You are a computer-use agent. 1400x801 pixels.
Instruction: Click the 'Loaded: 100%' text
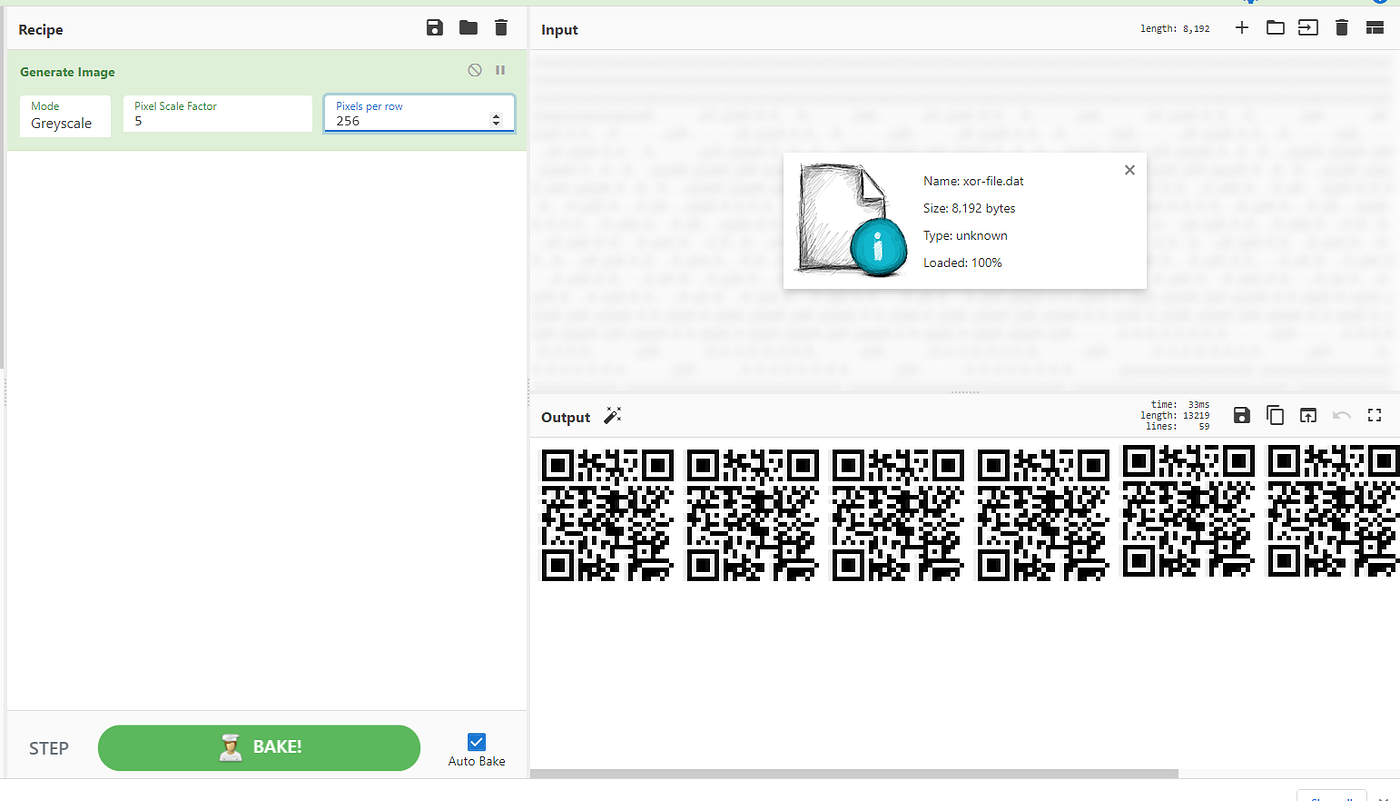[x=962, y=262]
